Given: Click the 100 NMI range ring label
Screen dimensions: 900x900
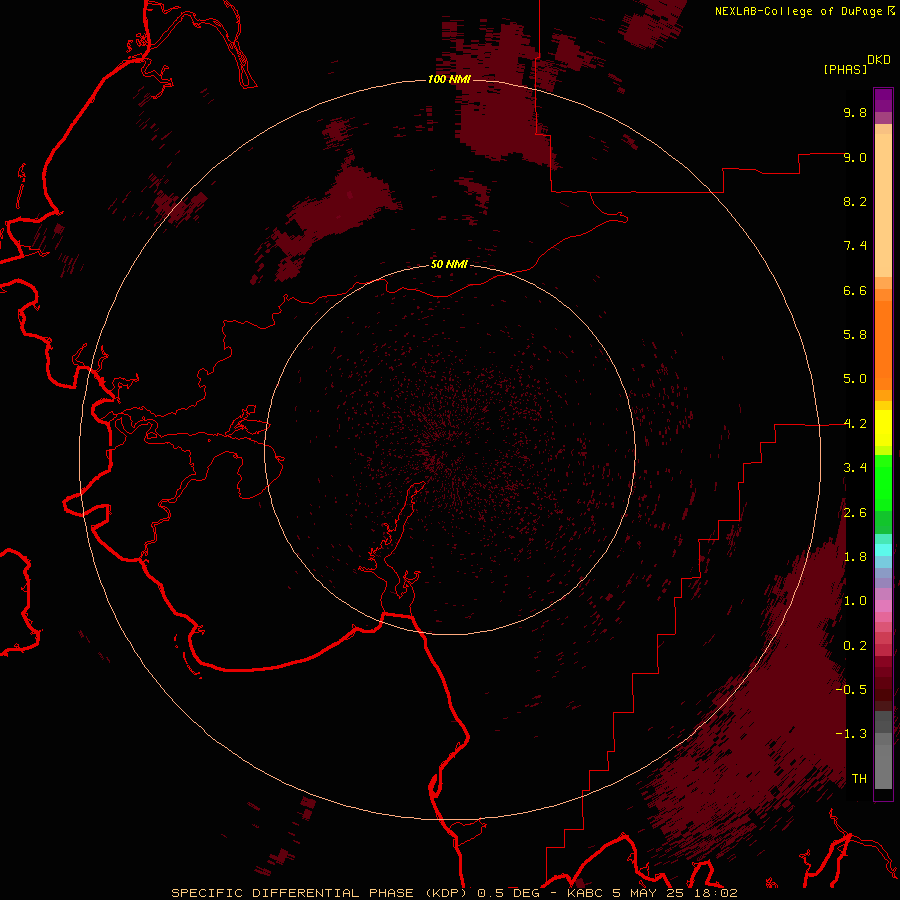Looking at the screenshot, I should 449,79.
